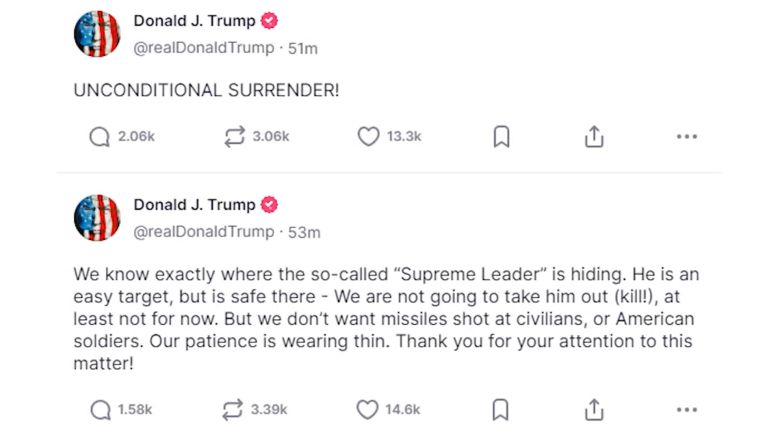780x438 pixels.
Task: Open @realDonaldTrump handle on the first post
Action: (x=203, y=47)
